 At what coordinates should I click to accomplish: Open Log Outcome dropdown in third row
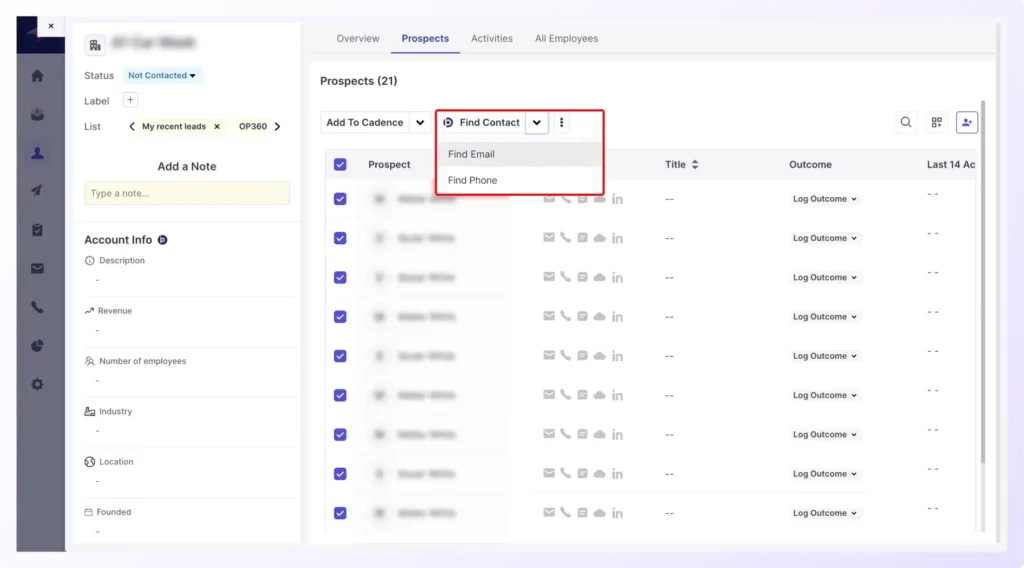tap(825, 277)
